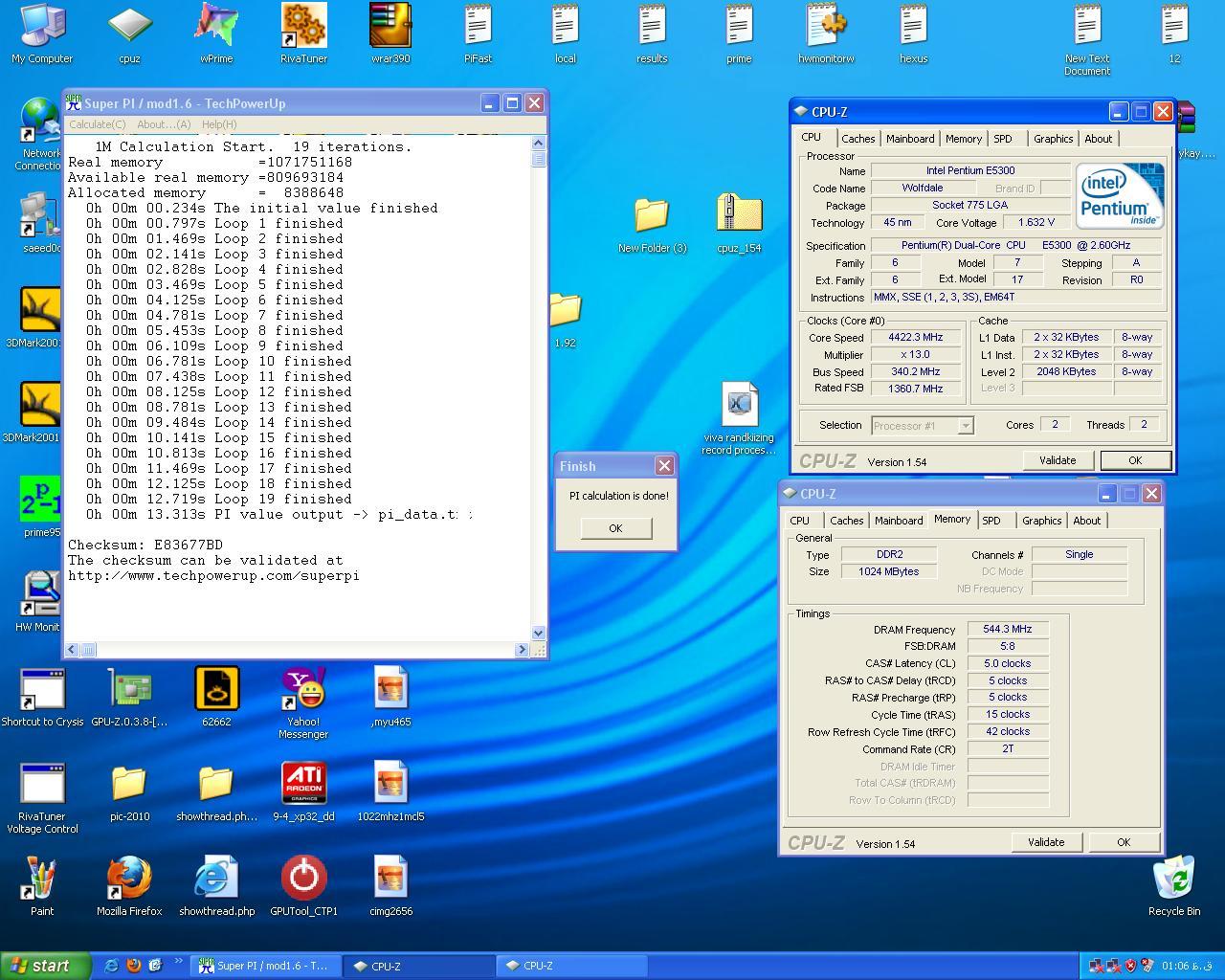Open About...(A) menu in Super PI

pos(164,124)
